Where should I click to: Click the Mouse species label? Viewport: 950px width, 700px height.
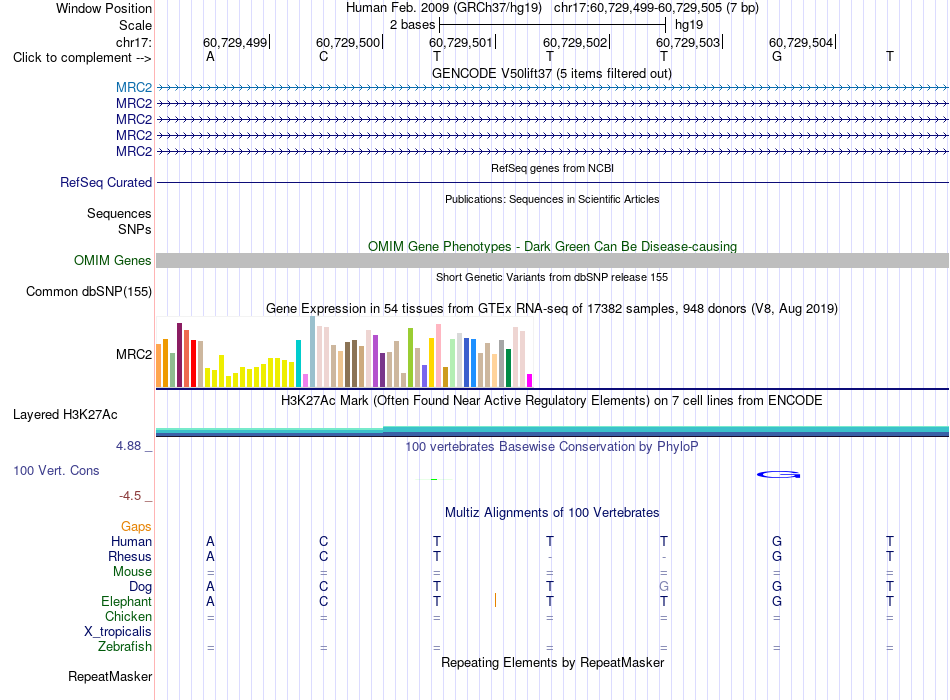coord(132,572)
